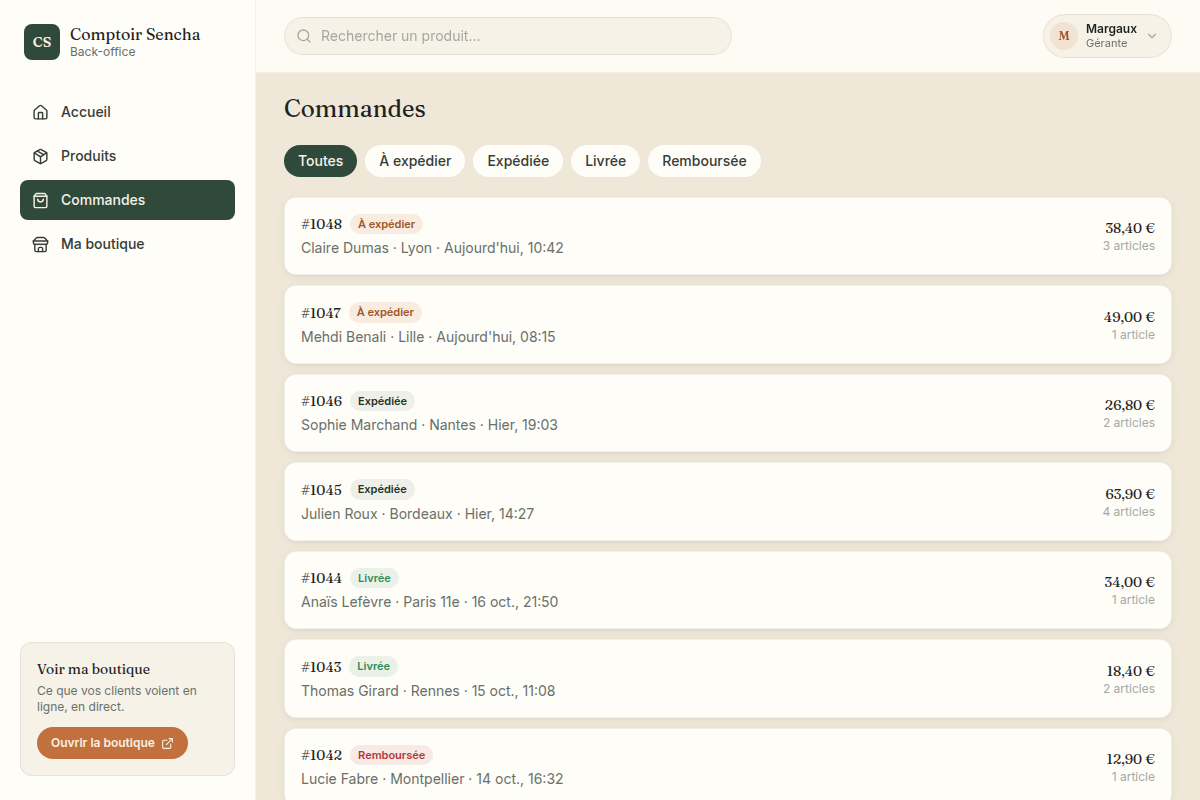Click the Julien Roux · Bordeaux order details
Screen dimensions: 1200x800
pos(417,514)
